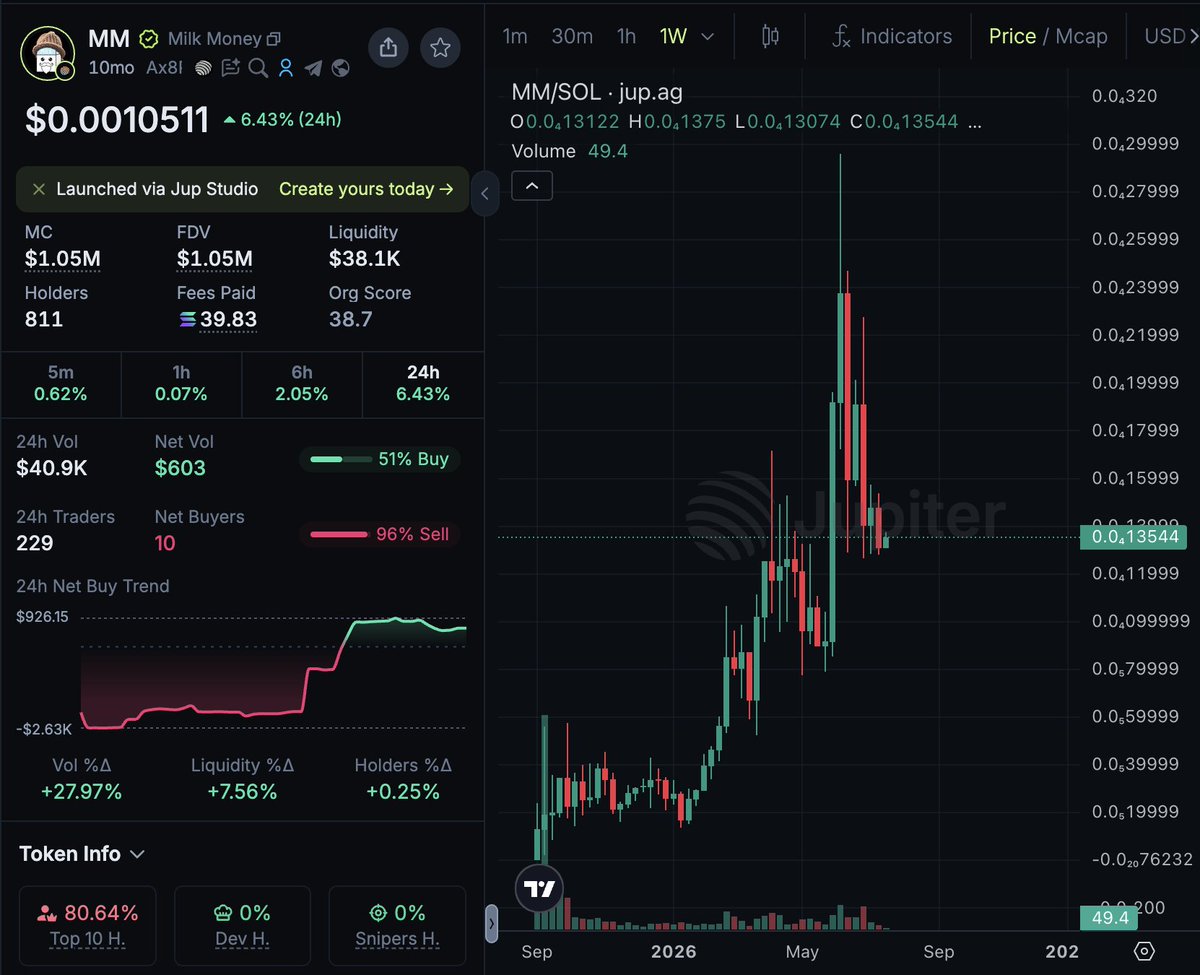The width and height of the screenshot is (1200, 975).
Task: Select the 6h stats tab
Action: (302, 383)
